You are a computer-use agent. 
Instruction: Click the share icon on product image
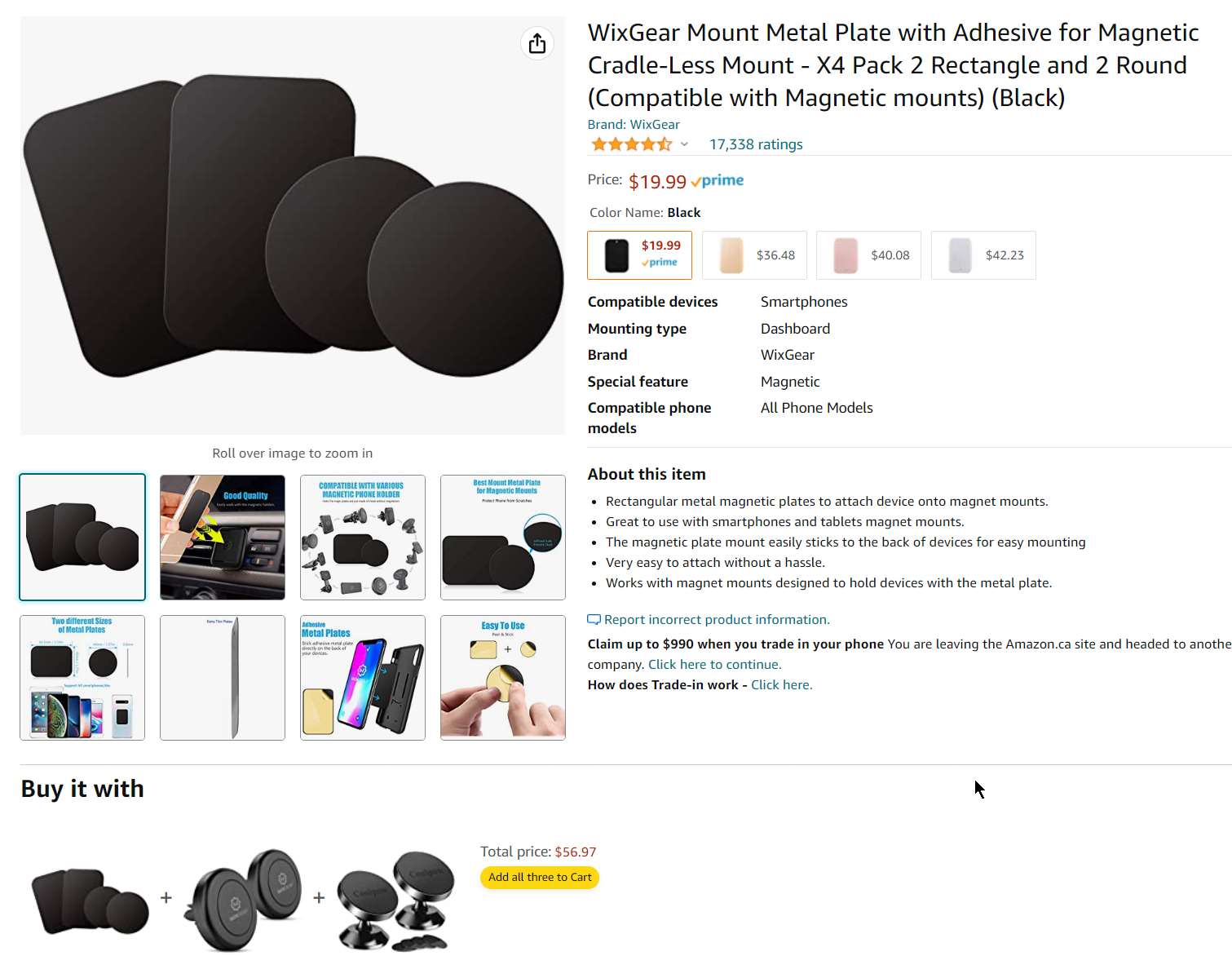coord(537,43)
